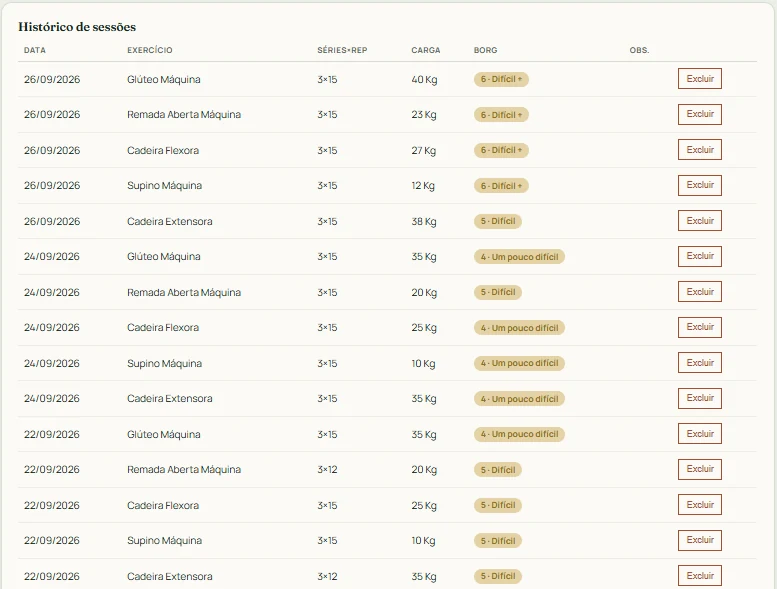This screenshot has height=589, width=777.
Task: Click Remada Aberta Máquina name dated 24/09/2026
Action: pos(184,292)
